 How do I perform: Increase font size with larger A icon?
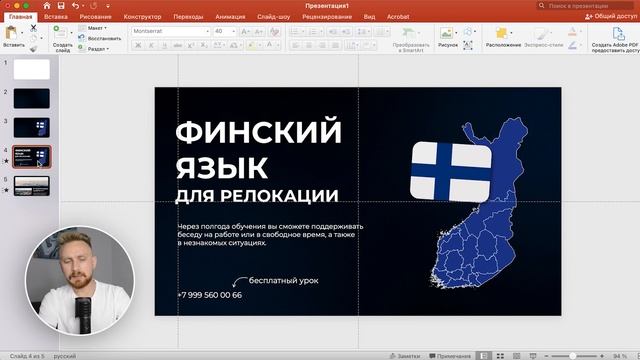(x=245, y=31)
